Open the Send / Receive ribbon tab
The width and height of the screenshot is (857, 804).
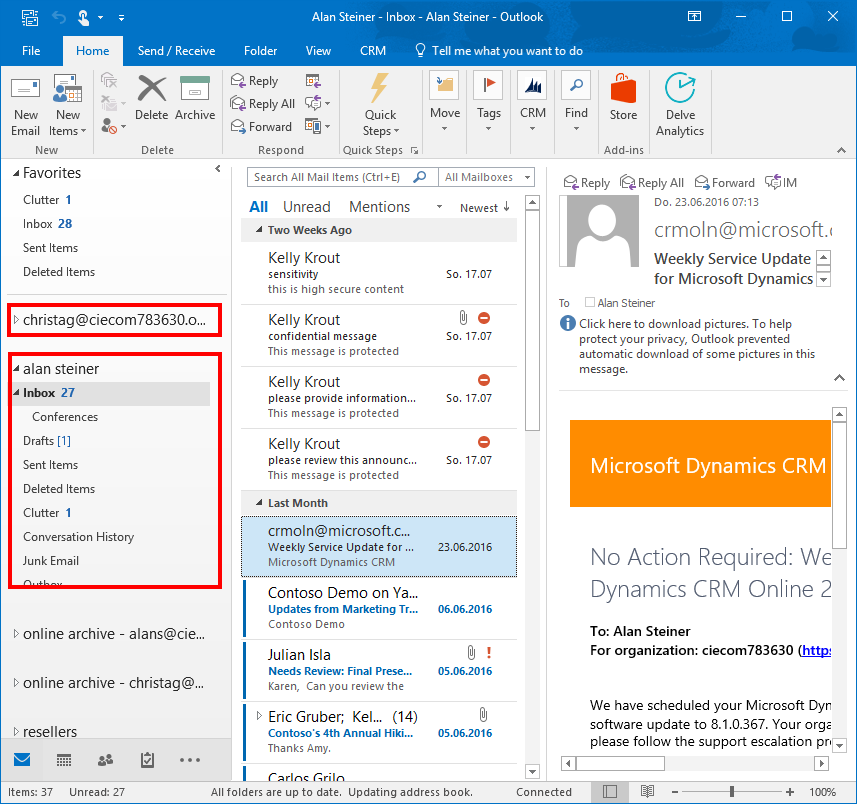(176, 51)
